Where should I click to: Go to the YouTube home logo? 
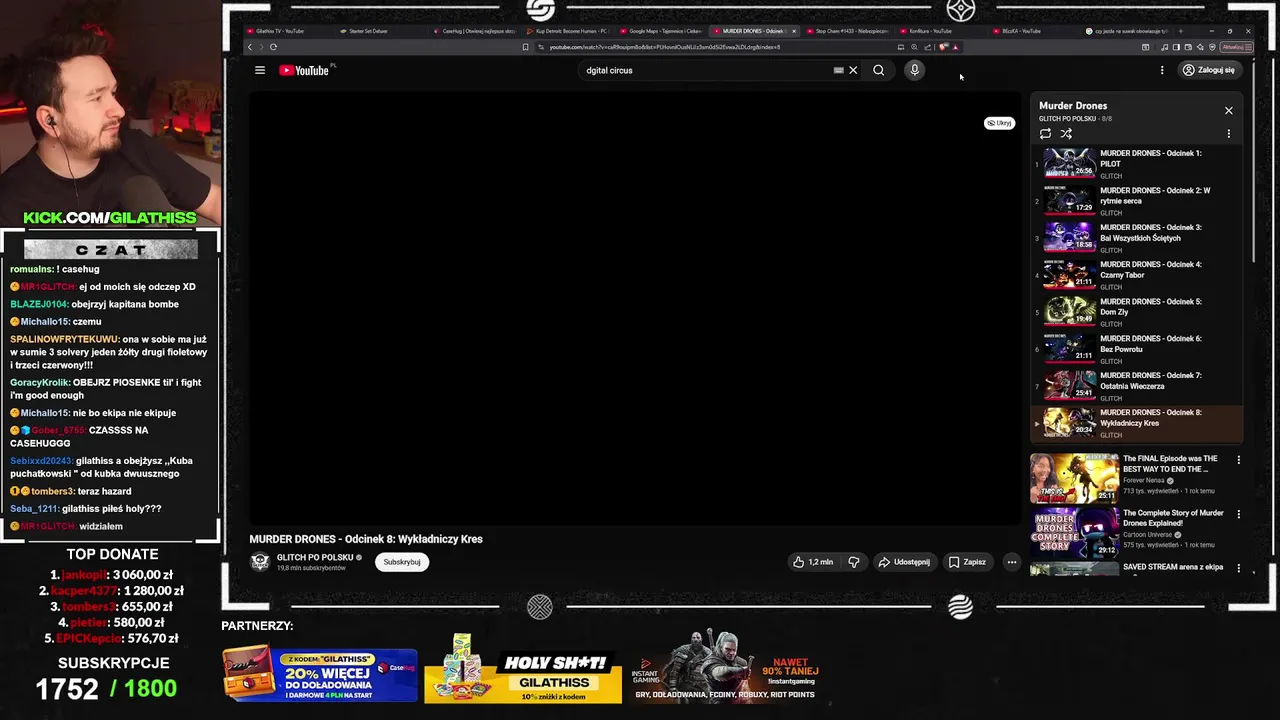tap(304, 70)
